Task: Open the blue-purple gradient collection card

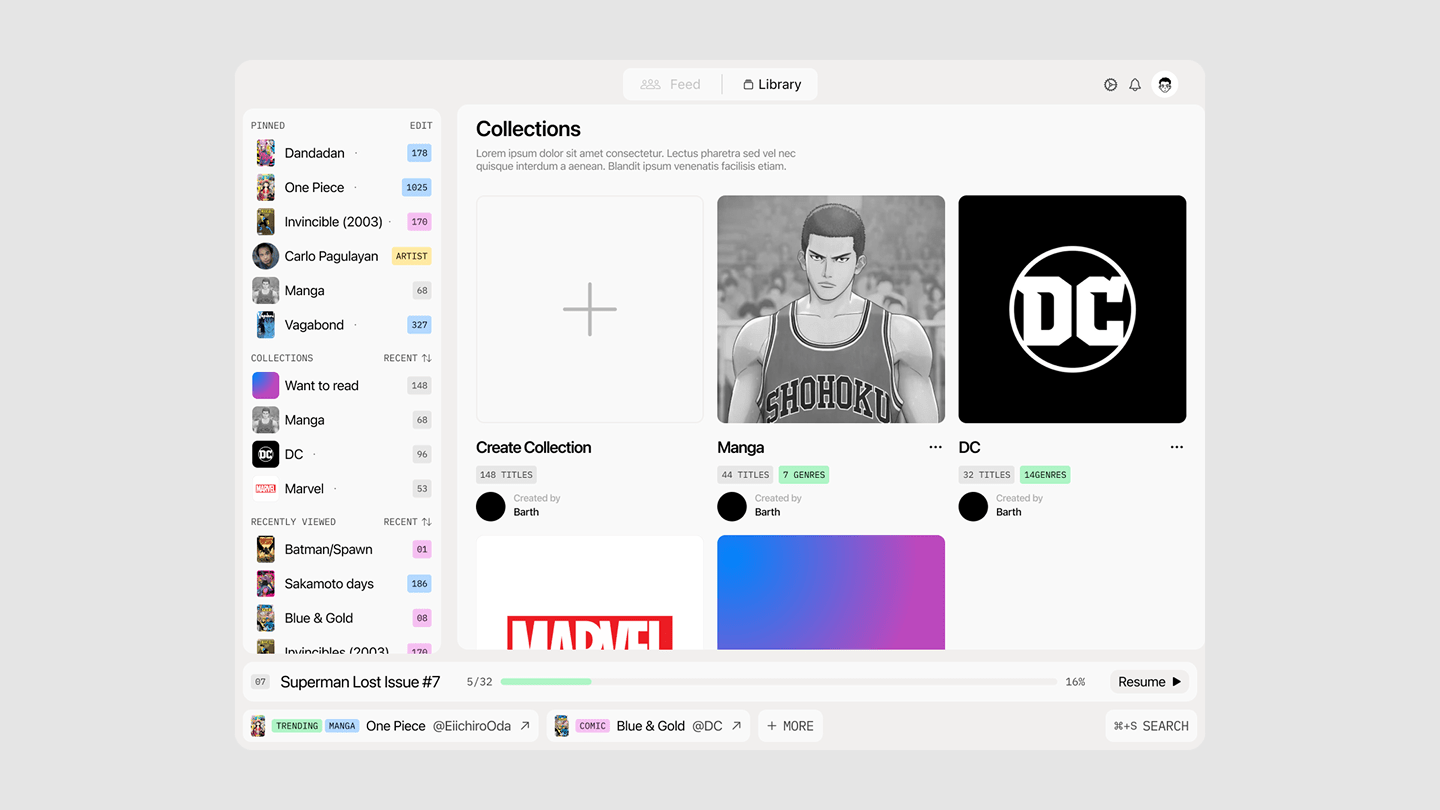Action: tap(831, 592)
